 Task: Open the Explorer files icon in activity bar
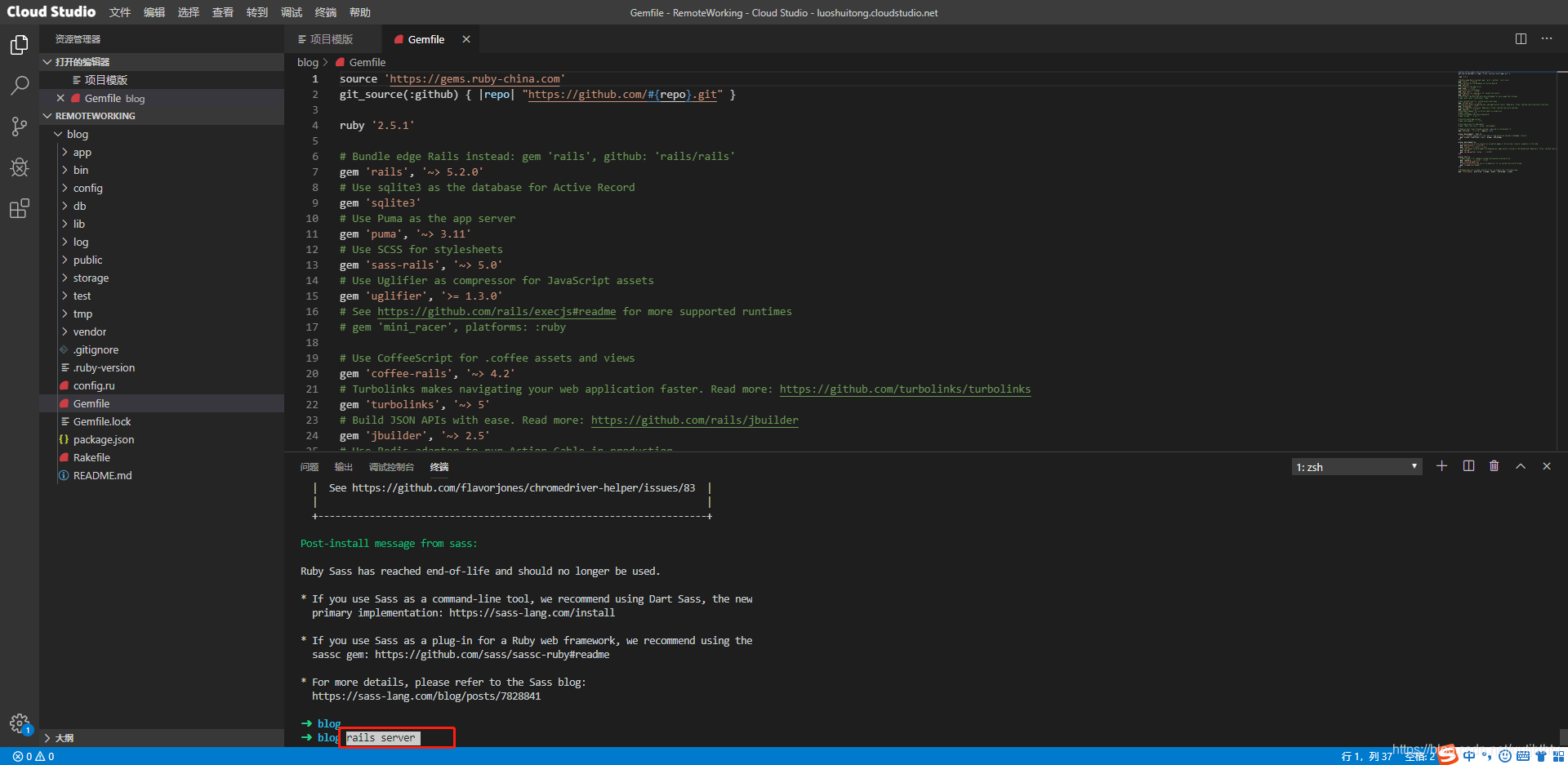point(20,45)
